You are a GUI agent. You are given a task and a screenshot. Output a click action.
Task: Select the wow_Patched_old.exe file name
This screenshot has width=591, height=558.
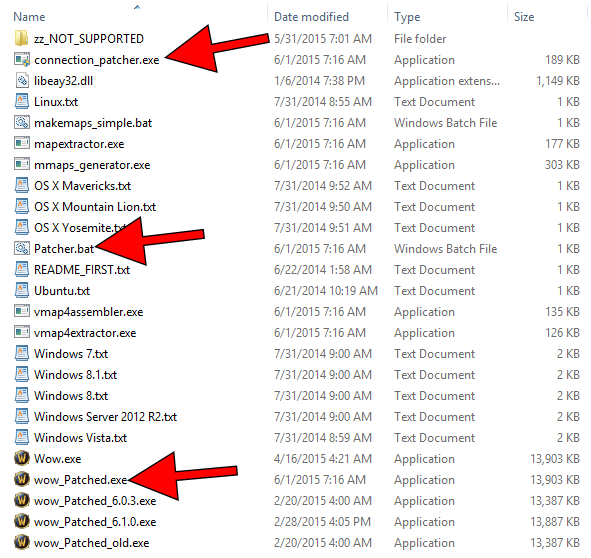tap(91, 543)
